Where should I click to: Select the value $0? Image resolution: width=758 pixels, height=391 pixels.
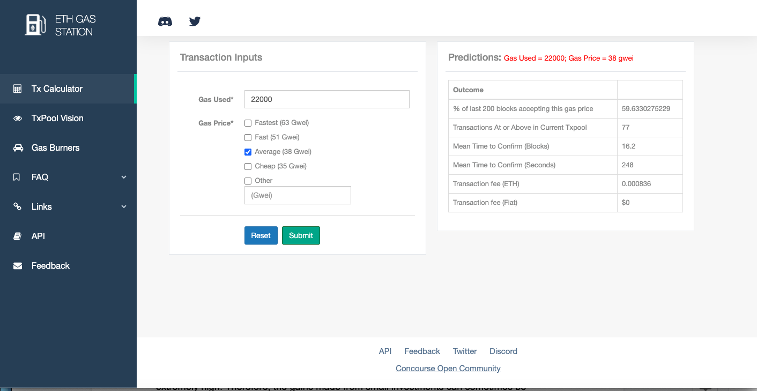tap(626, 203)
